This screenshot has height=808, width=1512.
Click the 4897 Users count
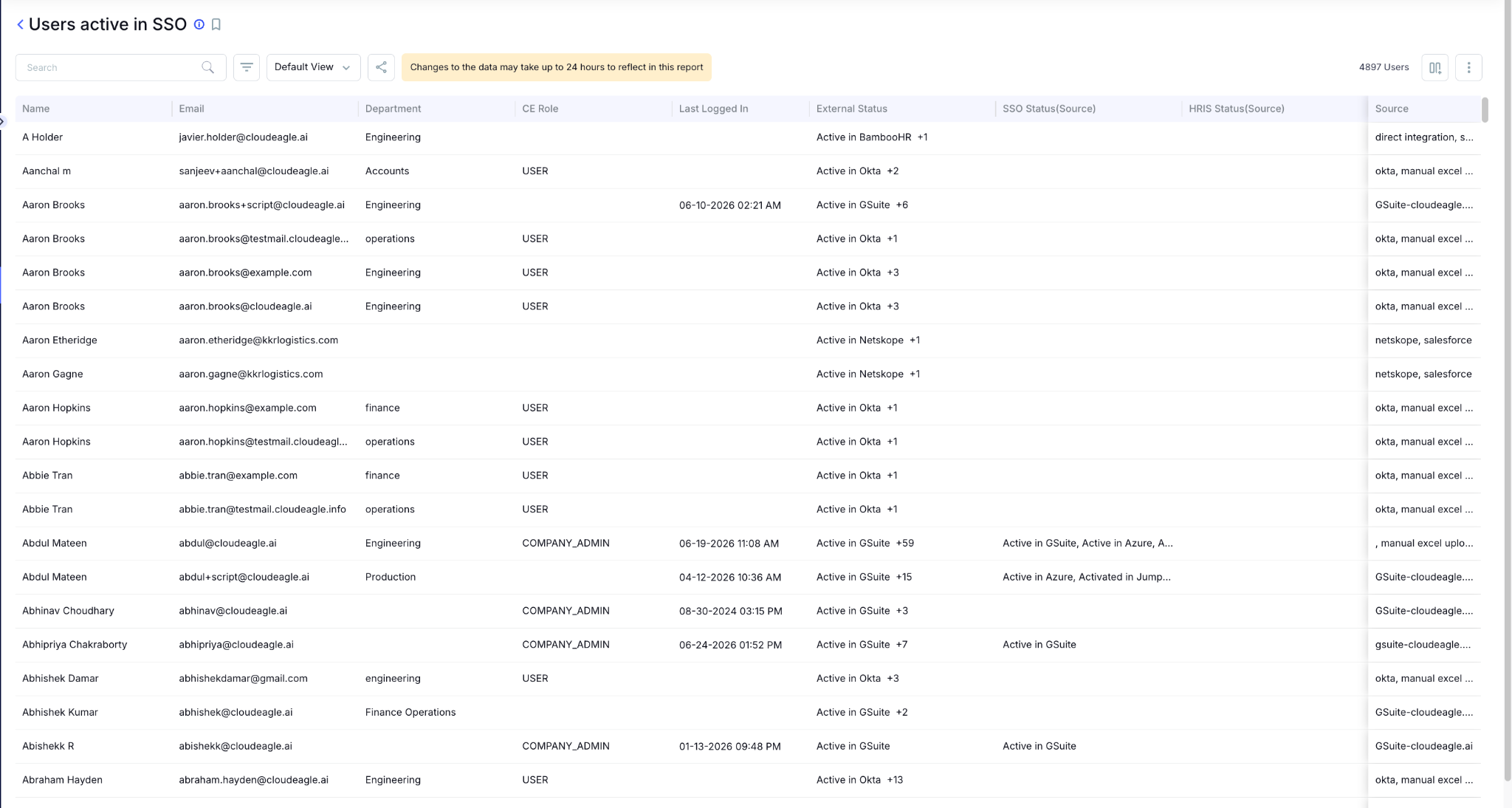[1384, 67]
